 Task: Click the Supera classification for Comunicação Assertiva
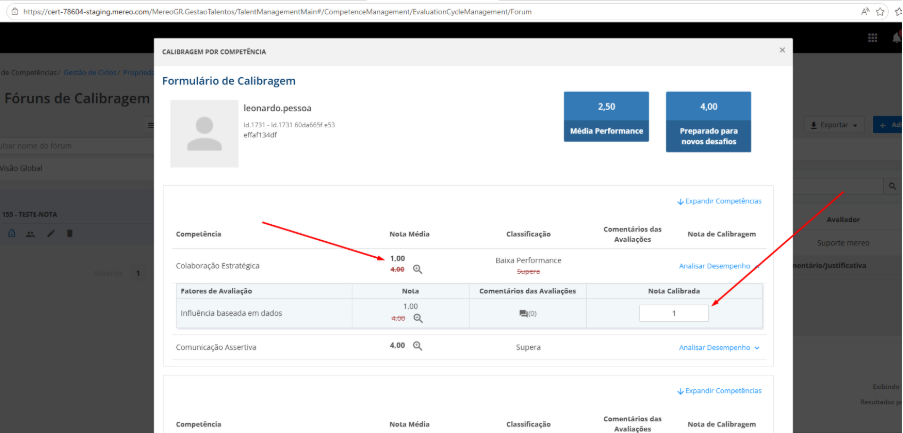pos(528,348)
